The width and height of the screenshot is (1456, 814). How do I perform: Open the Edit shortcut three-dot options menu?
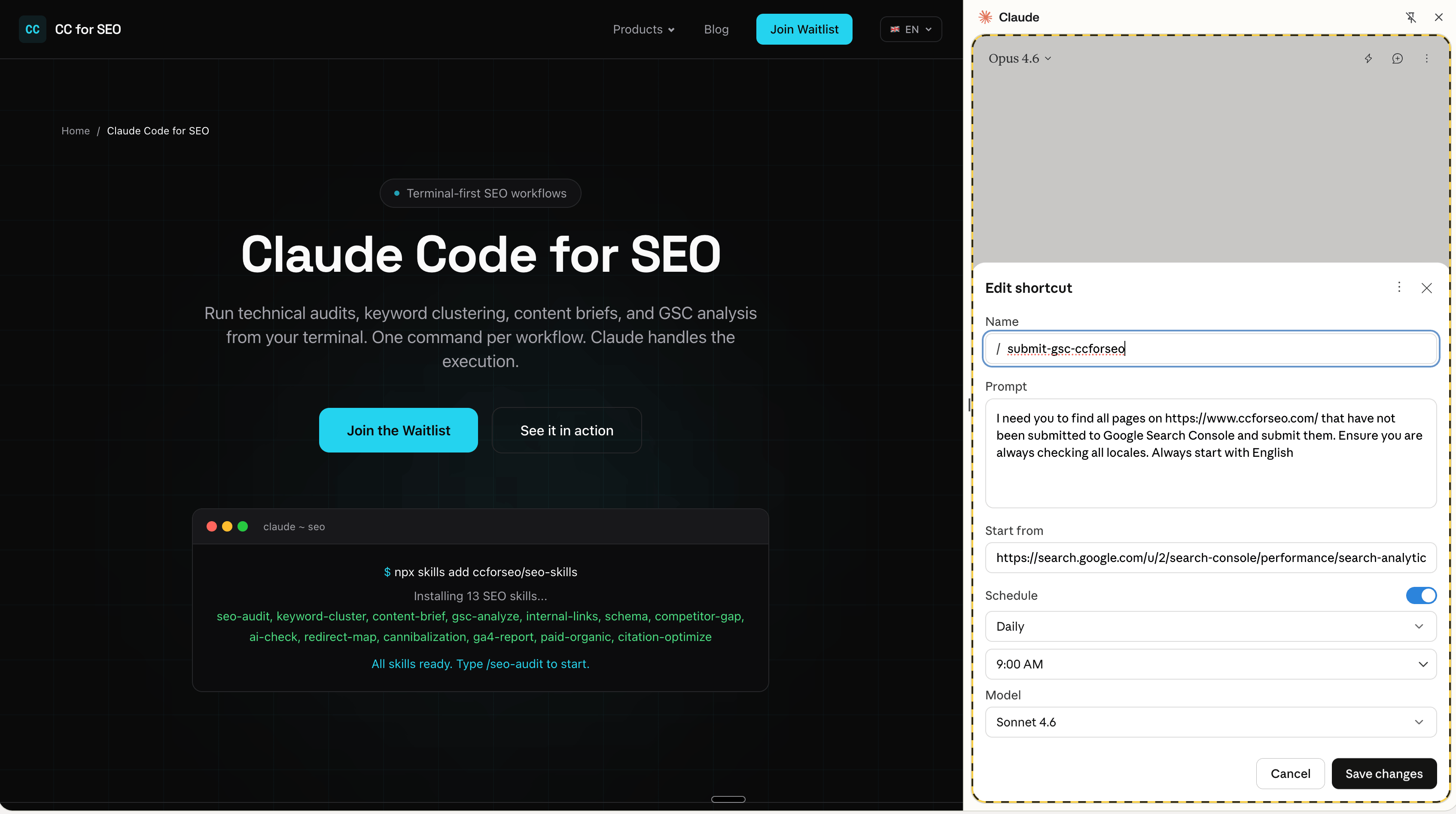point(1399,287)
